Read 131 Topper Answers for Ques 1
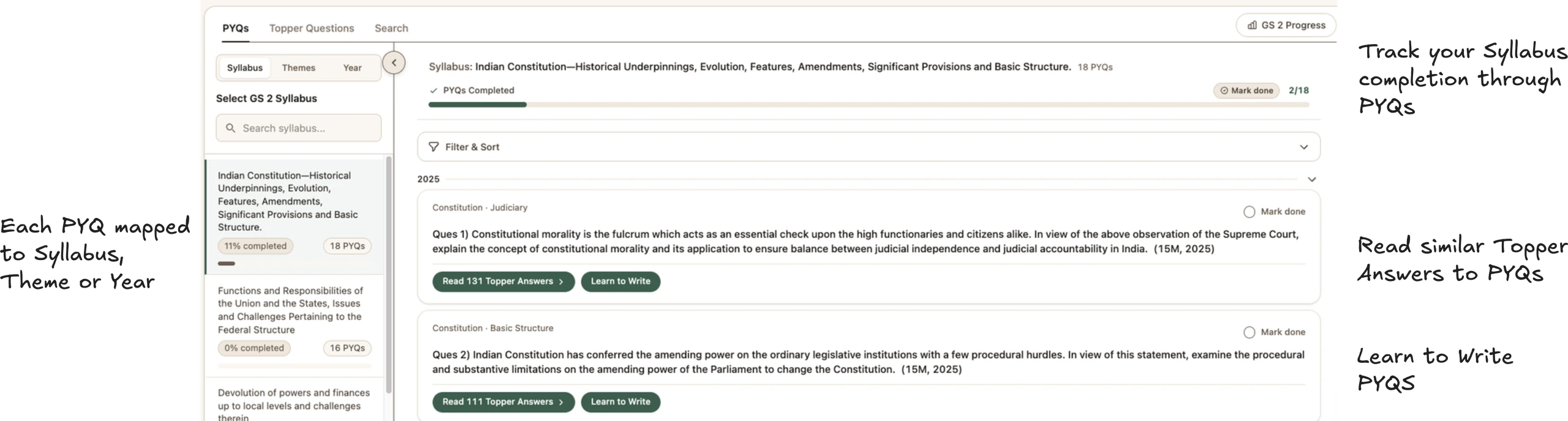The height and width of the screenshot is (421, 1568). coord(503,281)
